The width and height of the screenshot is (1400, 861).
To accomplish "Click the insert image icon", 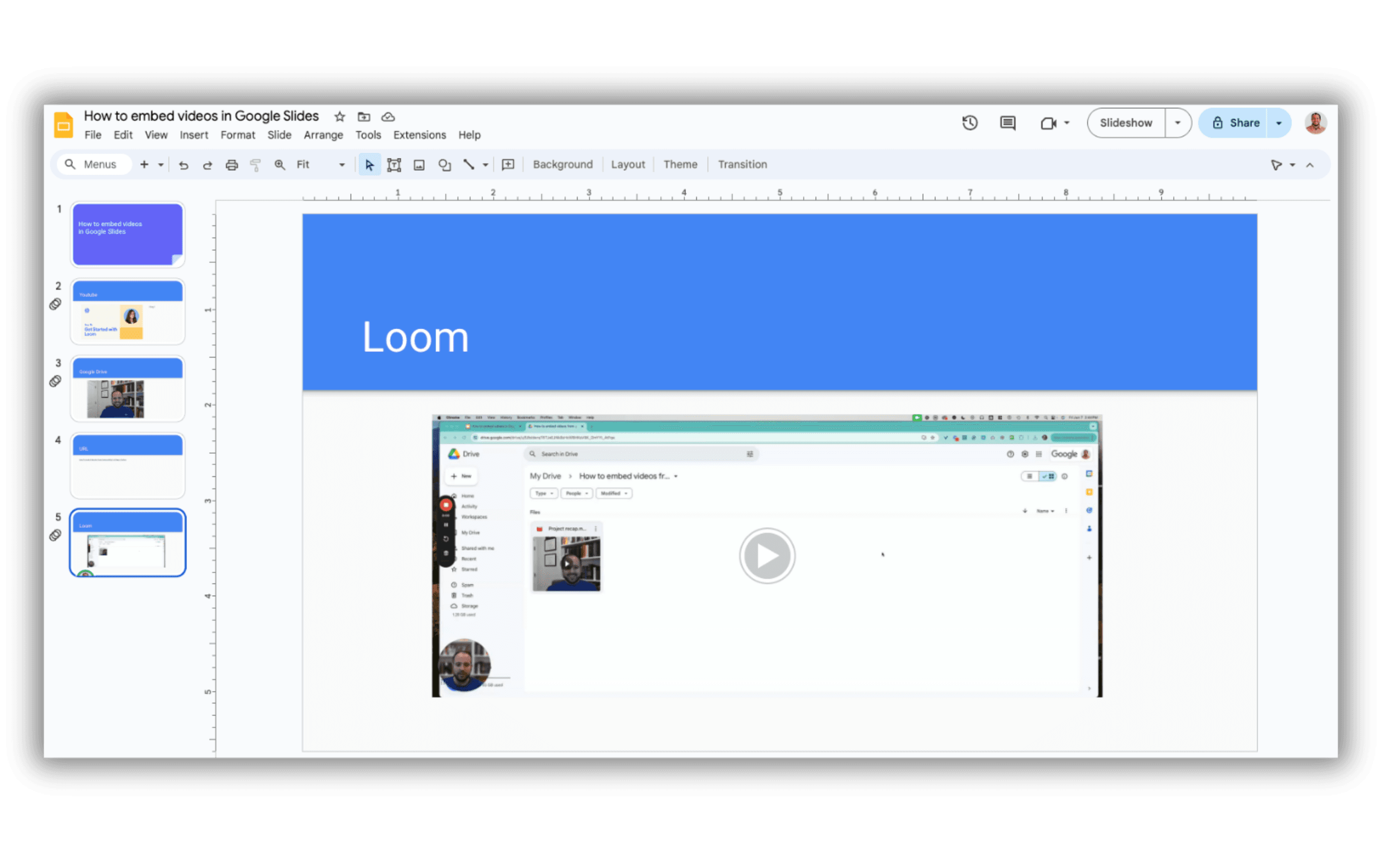I will (x=419, y=165).
